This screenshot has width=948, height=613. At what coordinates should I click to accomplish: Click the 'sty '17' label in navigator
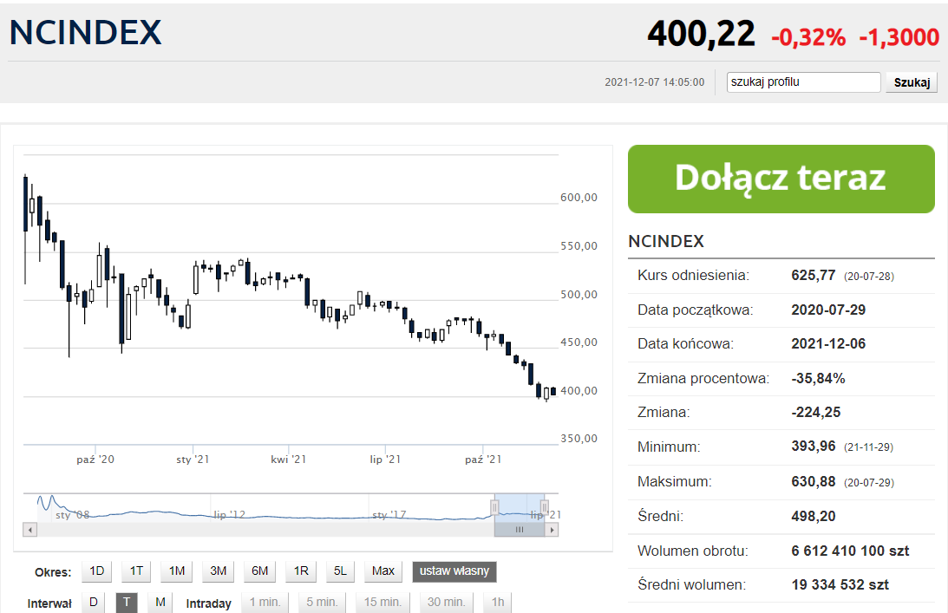[x=389, y=515]
